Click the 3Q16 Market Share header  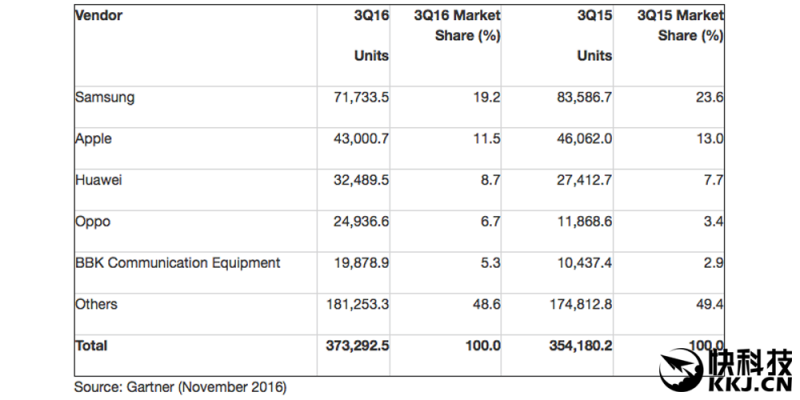tap(456, 26)
